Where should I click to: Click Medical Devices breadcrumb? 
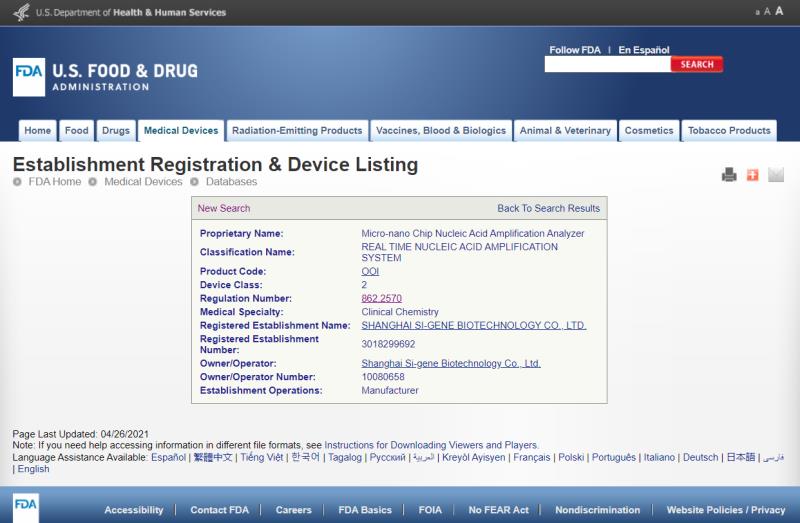click(x=143, y=182)
